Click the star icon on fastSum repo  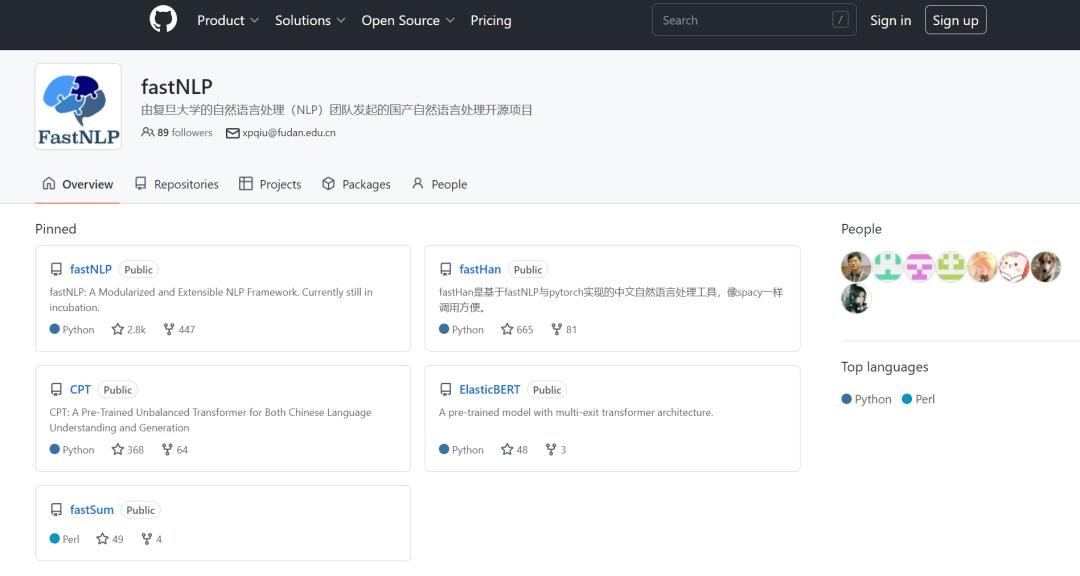[x=102, y=539]
